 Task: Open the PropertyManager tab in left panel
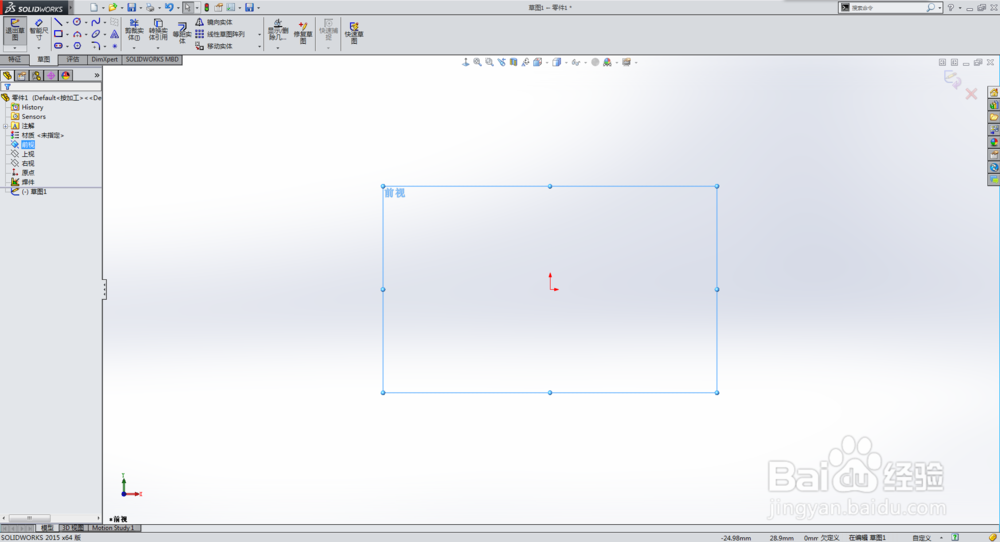click(22, 75)
